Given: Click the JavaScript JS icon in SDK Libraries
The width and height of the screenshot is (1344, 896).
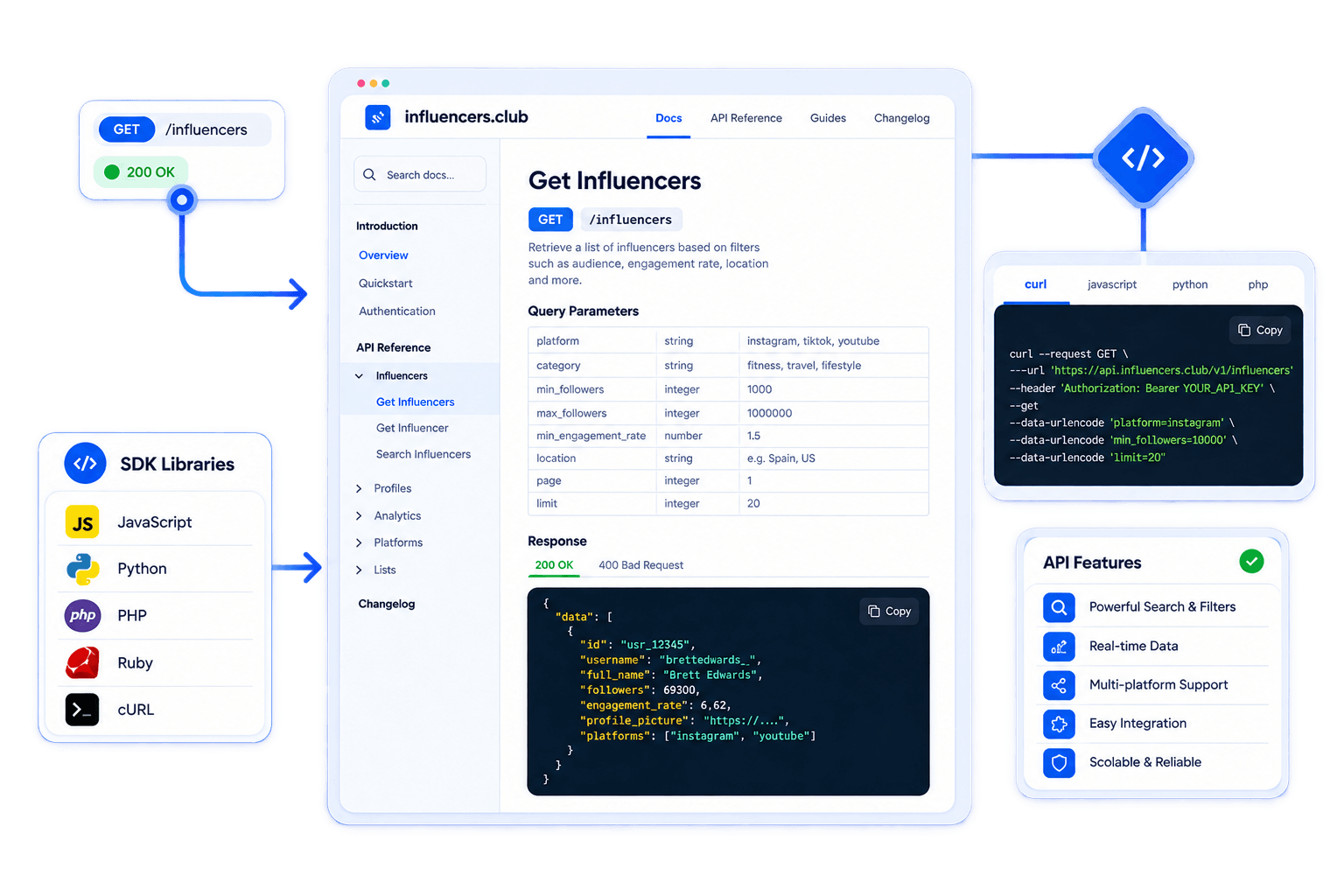Looking at the screenshot, I should (x=82, y=522).
